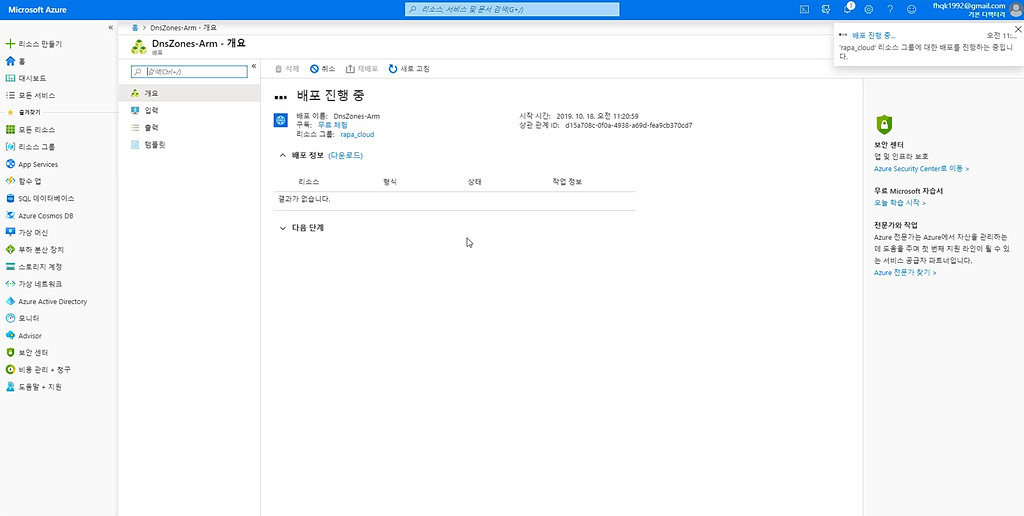Collapse 배포 정보 section
The width and height of the screenshot is (1024, 516).
coord(283,155)
